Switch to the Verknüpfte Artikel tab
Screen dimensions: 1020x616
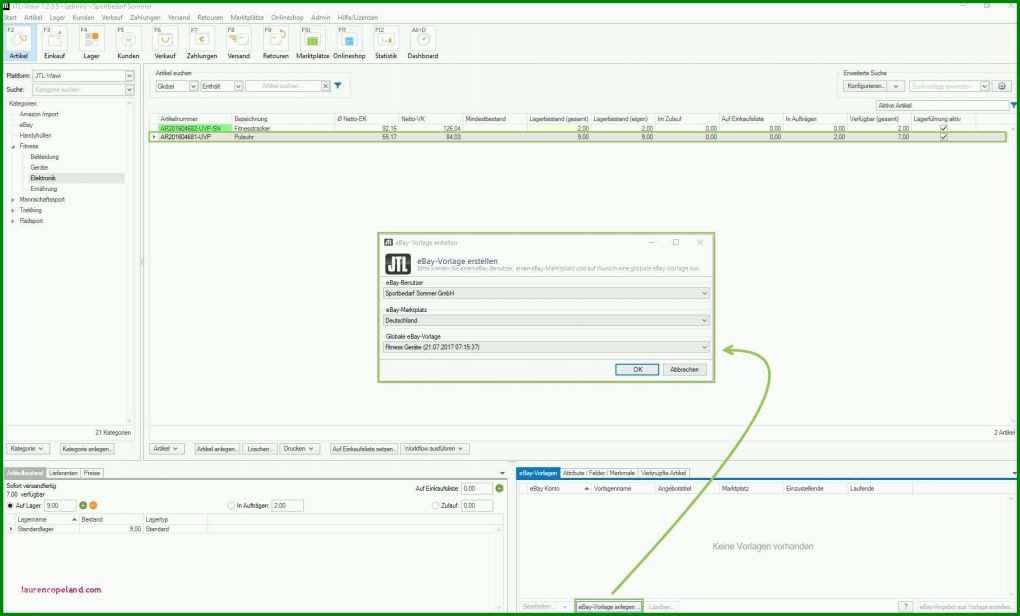coord(664,473)
